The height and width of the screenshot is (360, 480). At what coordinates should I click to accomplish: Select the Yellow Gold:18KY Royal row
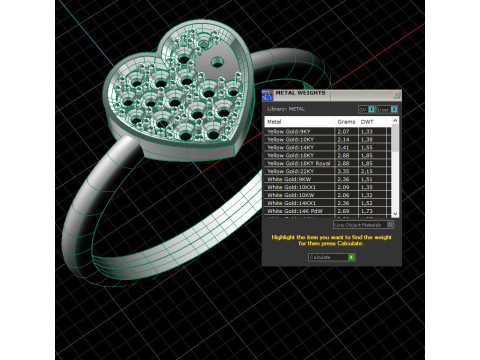coord(328,163)
